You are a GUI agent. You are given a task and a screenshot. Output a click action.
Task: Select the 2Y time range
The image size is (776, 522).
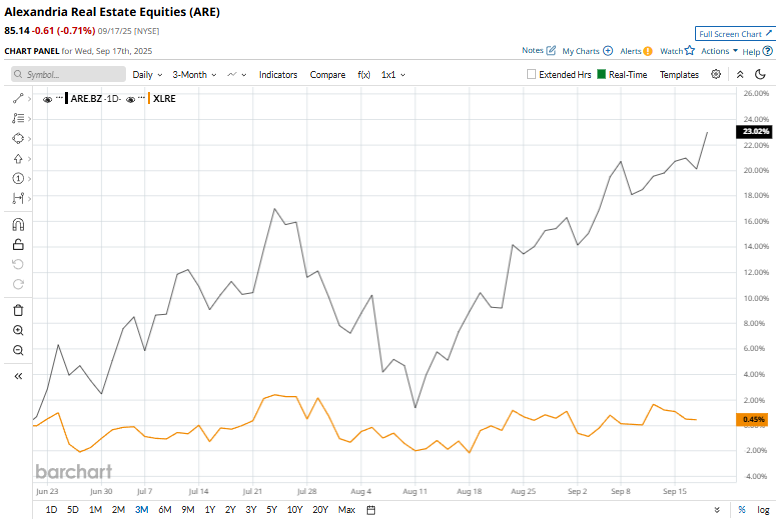click(x=230, y=510)
